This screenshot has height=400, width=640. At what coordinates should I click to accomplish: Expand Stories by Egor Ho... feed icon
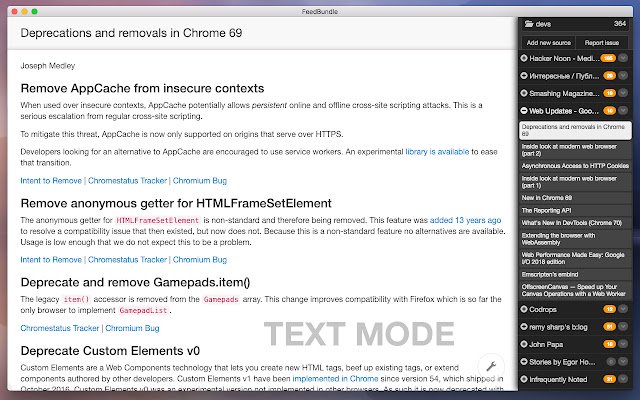point(524,362)
